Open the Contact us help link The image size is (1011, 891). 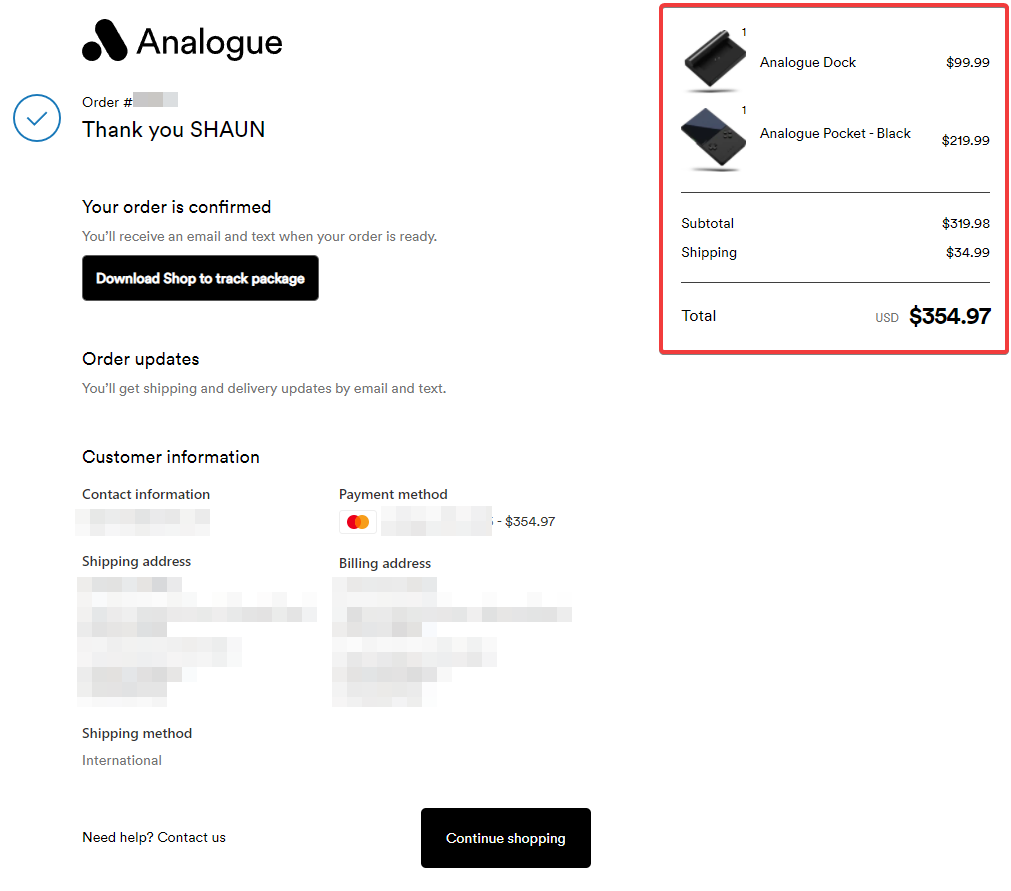pos(191,837)
